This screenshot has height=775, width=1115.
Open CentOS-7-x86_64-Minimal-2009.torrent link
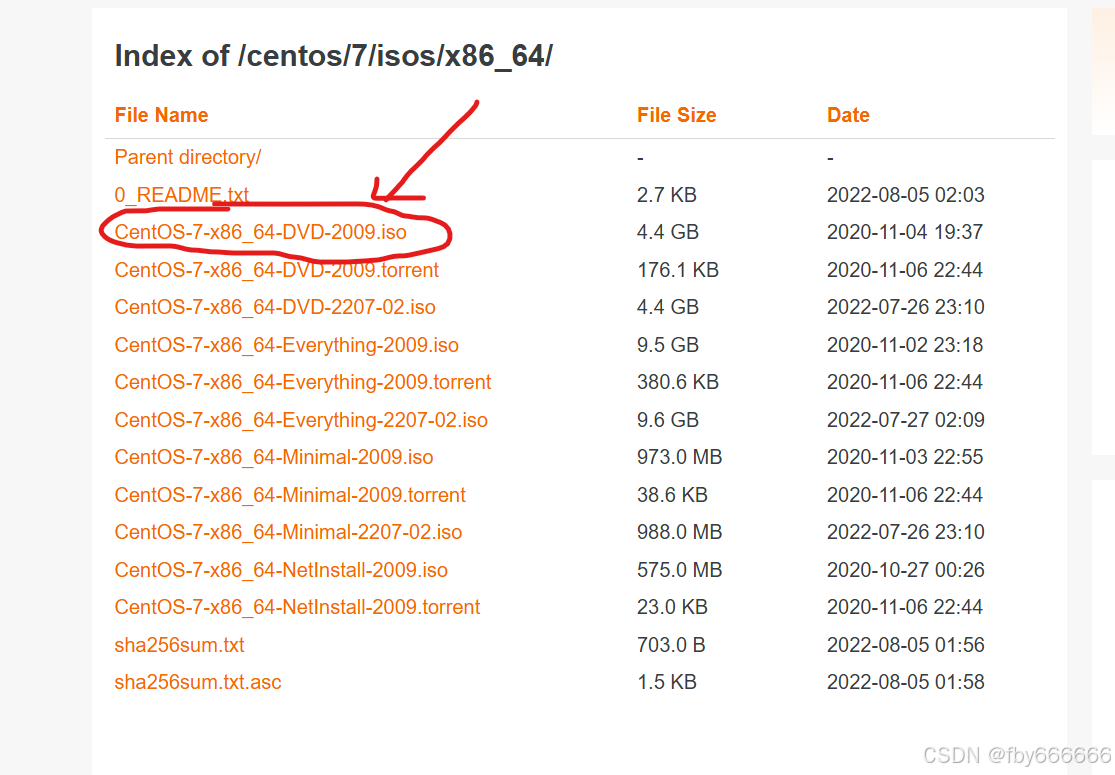click(x=290, y=495)
